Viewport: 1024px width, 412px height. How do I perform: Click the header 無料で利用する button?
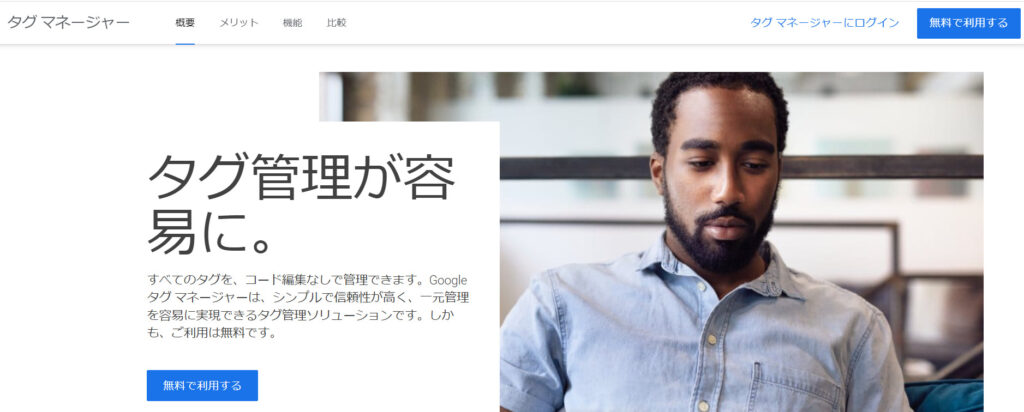968,23
